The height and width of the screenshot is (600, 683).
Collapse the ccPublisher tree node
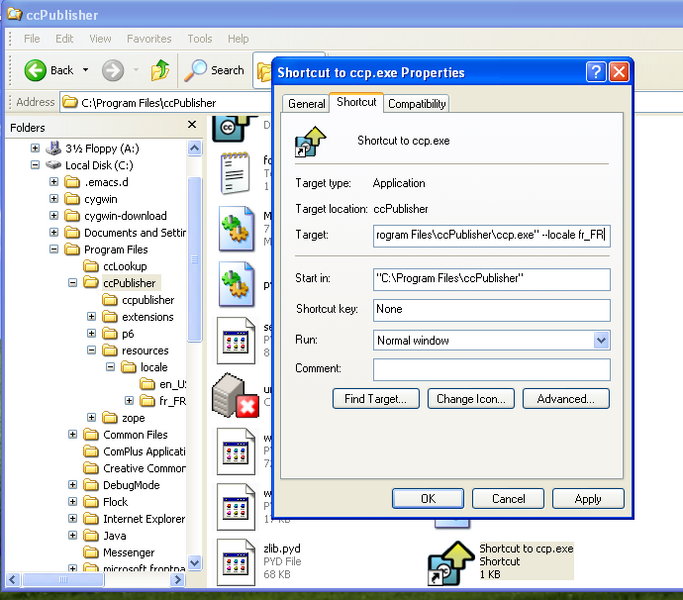tap(73, 283)
